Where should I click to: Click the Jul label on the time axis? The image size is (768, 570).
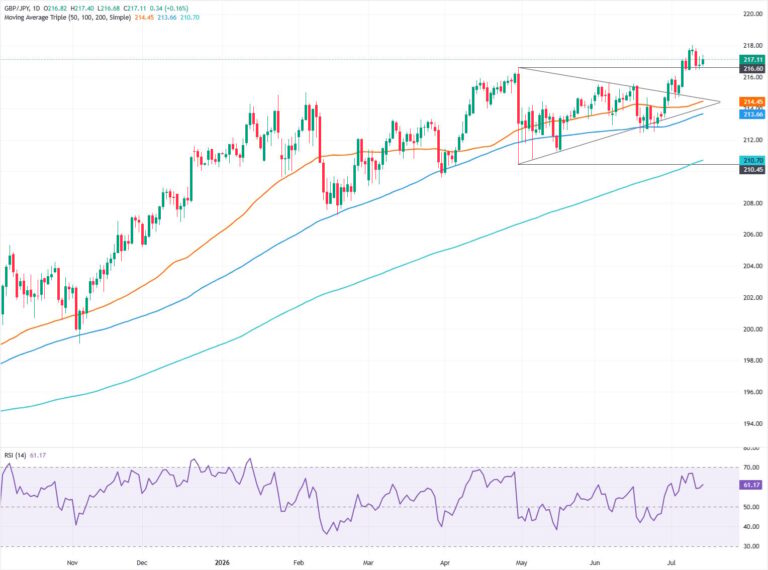671,563
